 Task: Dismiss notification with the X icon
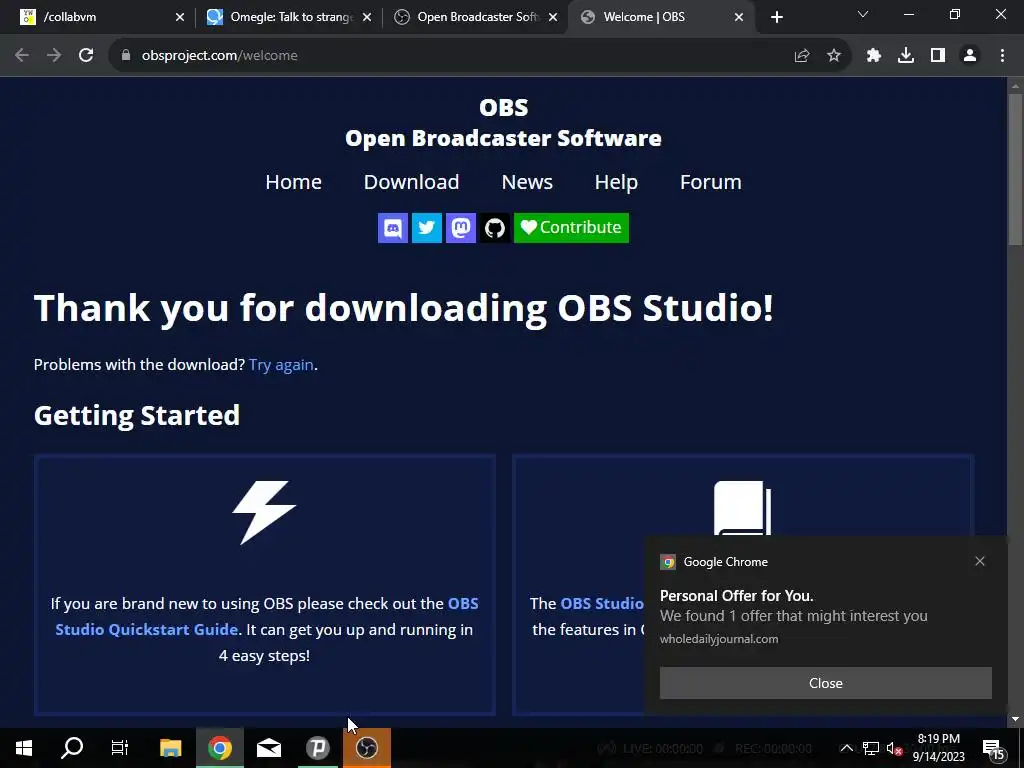click(980, 561)
